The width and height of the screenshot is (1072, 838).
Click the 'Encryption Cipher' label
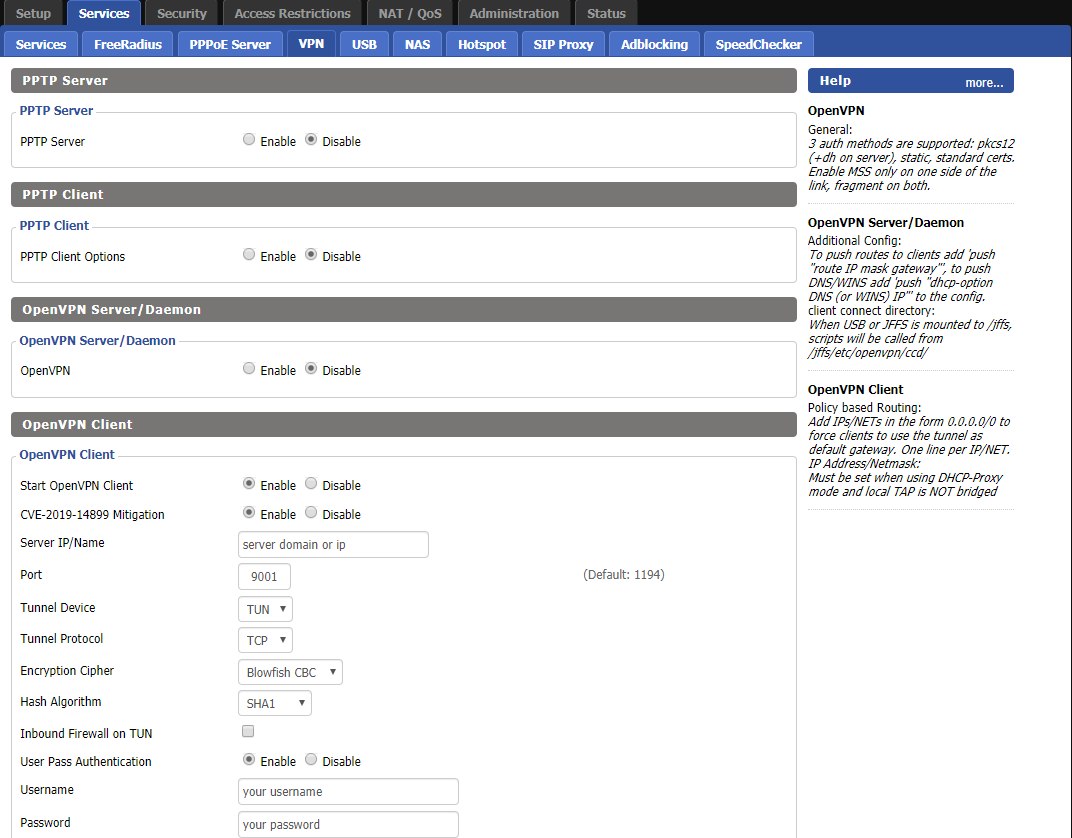point(67,671)
